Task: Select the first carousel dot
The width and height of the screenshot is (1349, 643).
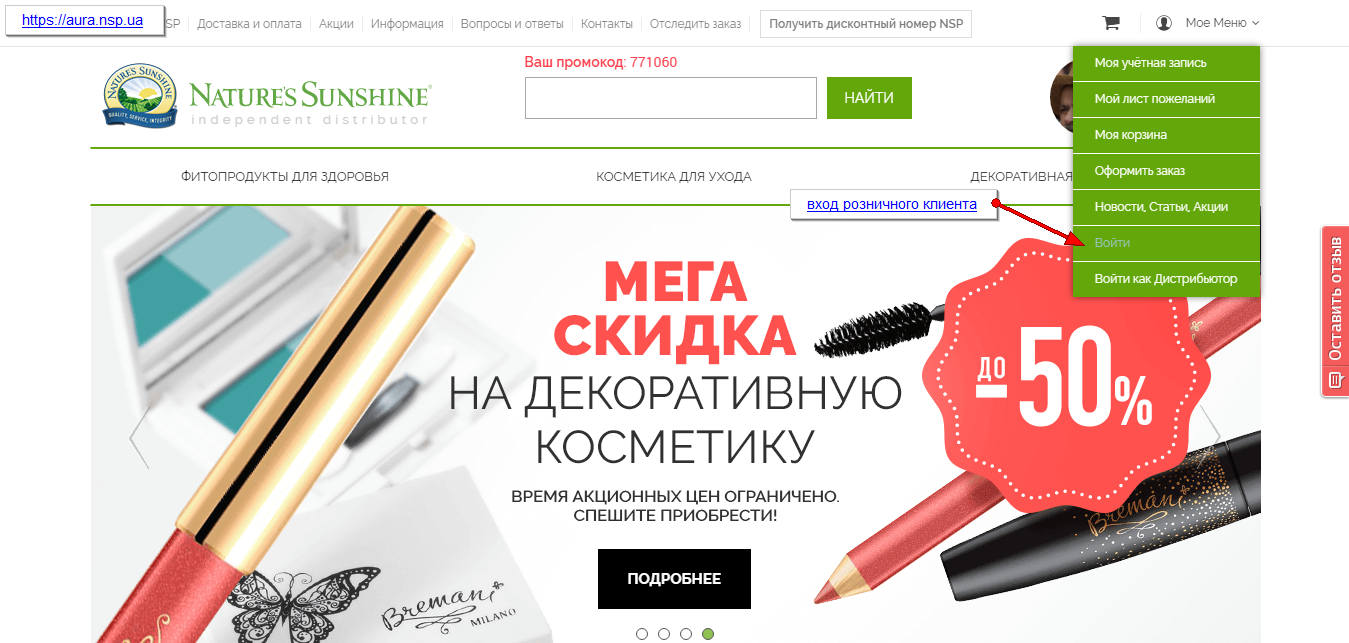Action: coord(642,634)
